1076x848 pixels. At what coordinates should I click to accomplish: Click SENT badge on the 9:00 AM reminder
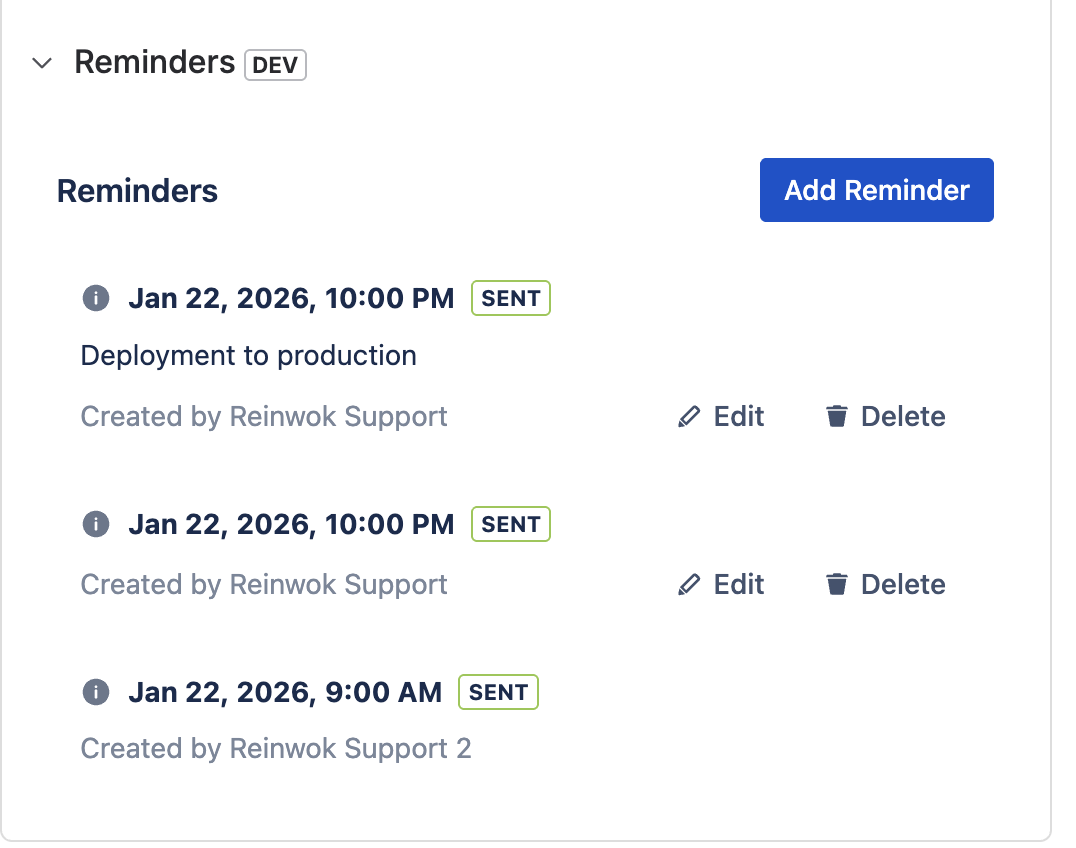(x=498, y=692)
